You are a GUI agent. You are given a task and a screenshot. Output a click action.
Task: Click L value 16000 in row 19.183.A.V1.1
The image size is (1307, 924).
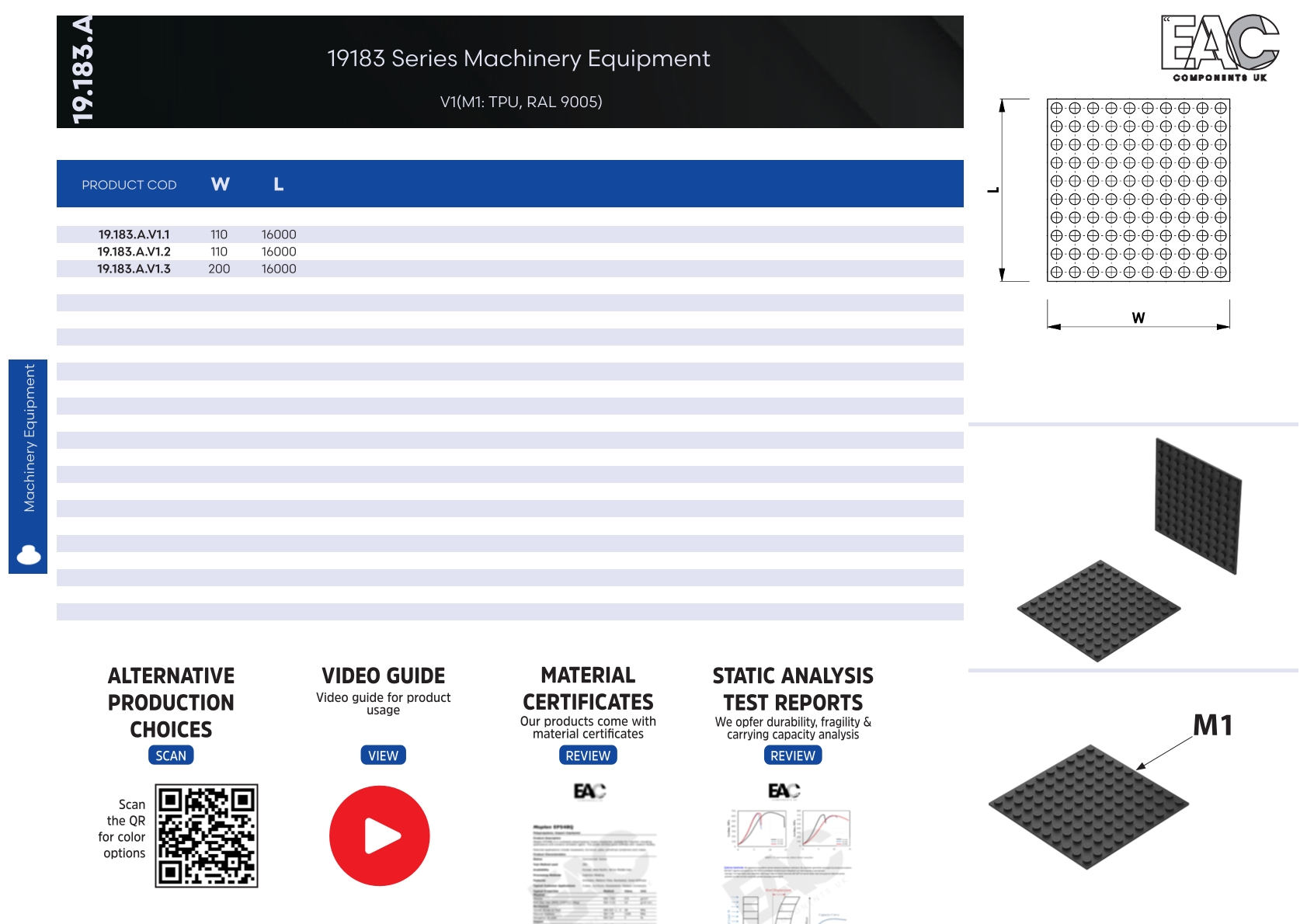click(279, 234)
